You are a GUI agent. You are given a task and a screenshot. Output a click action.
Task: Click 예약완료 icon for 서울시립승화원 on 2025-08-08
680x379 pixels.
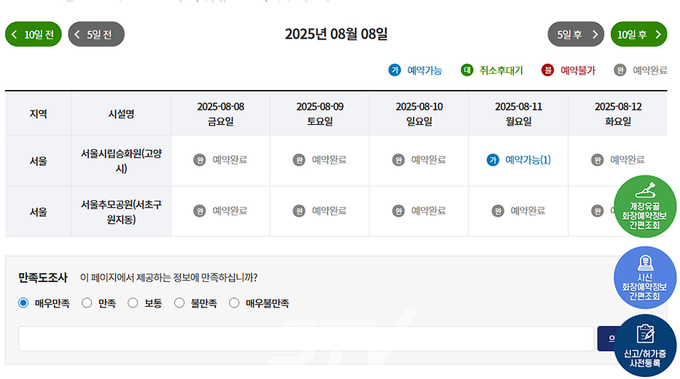point(199,160)
